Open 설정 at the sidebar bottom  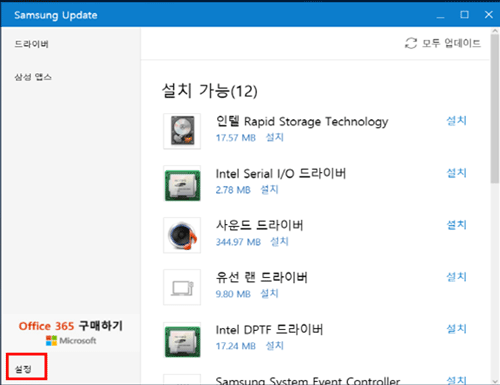pos(23,369)
